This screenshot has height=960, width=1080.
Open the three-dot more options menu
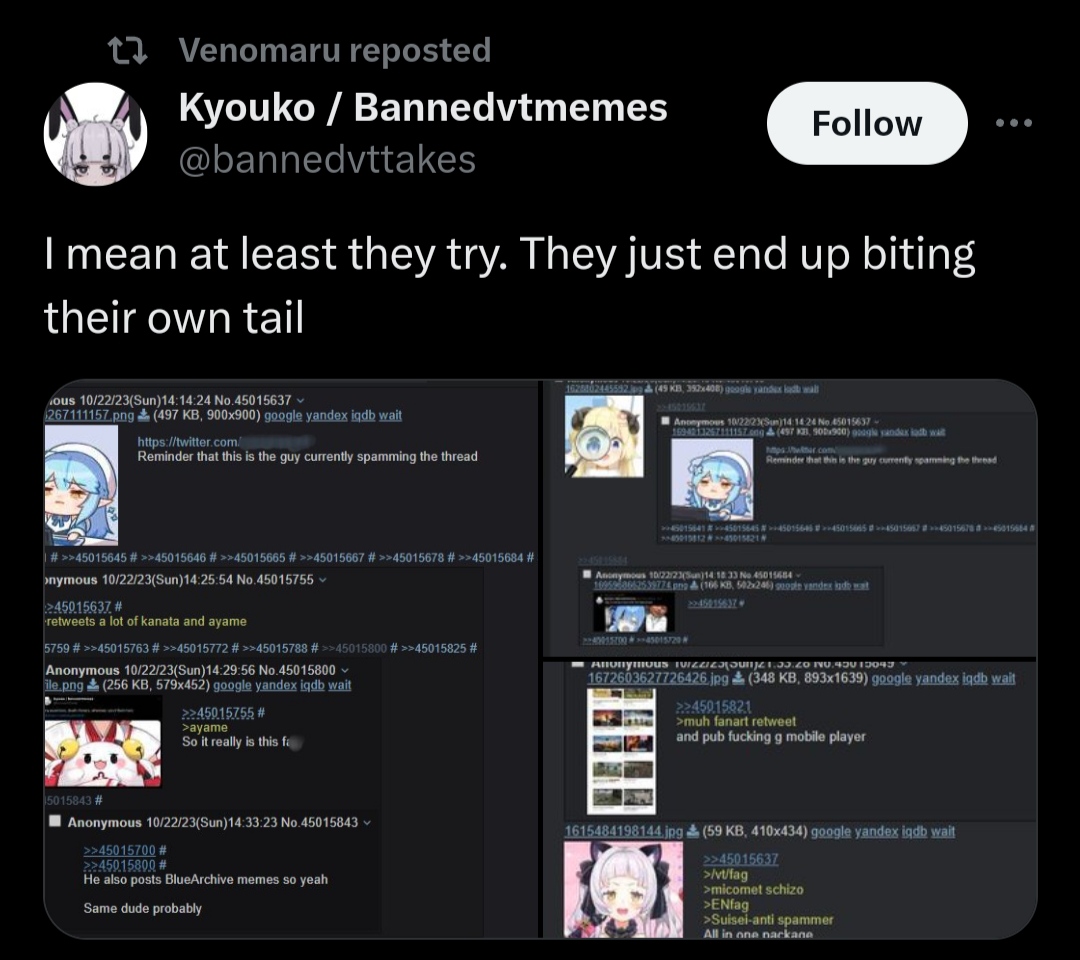click(x=1014, y=123)
